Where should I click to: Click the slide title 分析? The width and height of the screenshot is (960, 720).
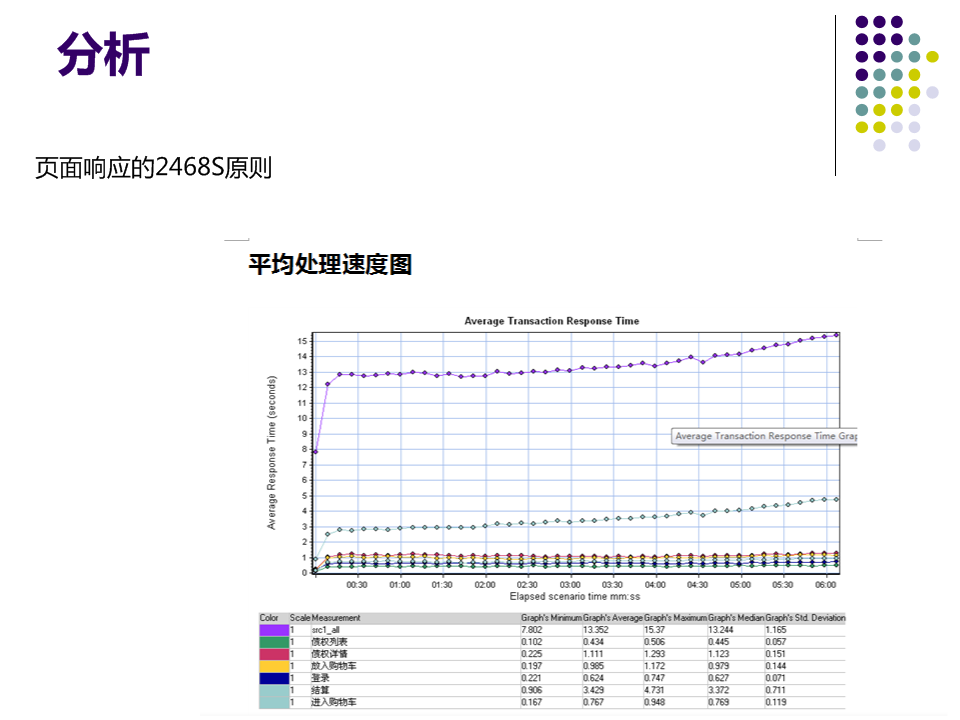tap(103, 54)
